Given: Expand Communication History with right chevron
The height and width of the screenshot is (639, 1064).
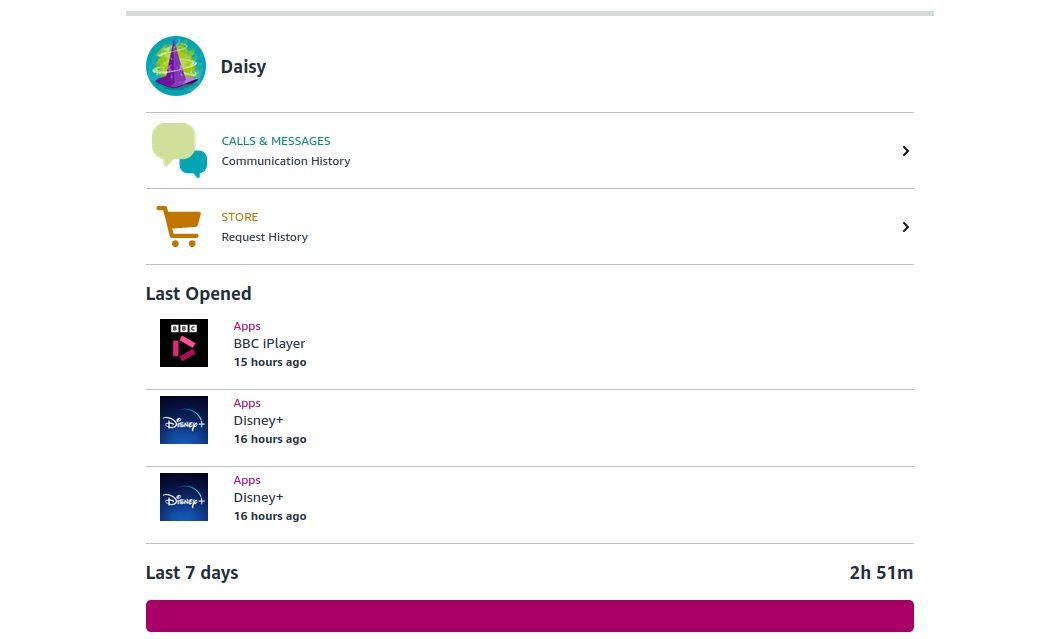Looking at the screenshot, I should [905, 151].
